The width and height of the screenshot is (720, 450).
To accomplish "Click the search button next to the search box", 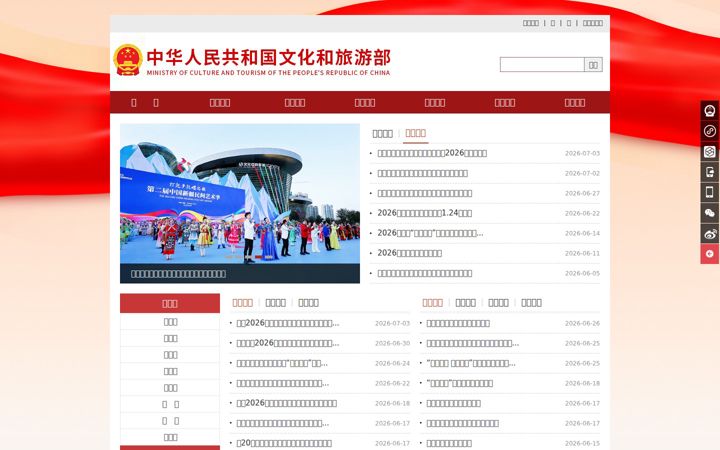I will pyautogui.click(x=593, y=65).
